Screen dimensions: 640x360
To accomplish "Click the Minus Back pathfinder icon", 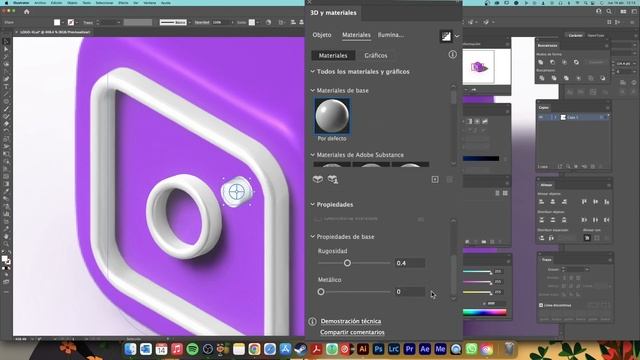I will pos(602,78).
